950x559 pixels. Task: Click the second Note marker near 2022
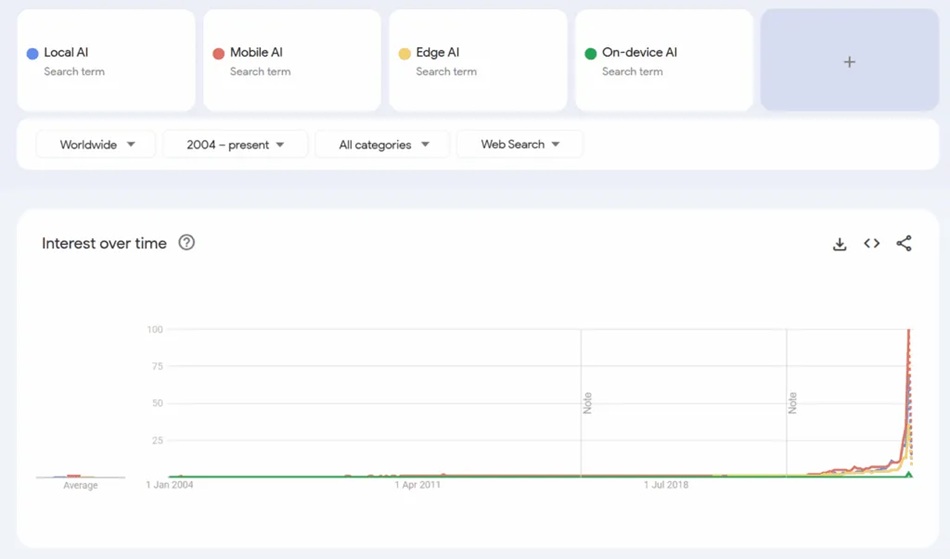click(x=792, y=403)
